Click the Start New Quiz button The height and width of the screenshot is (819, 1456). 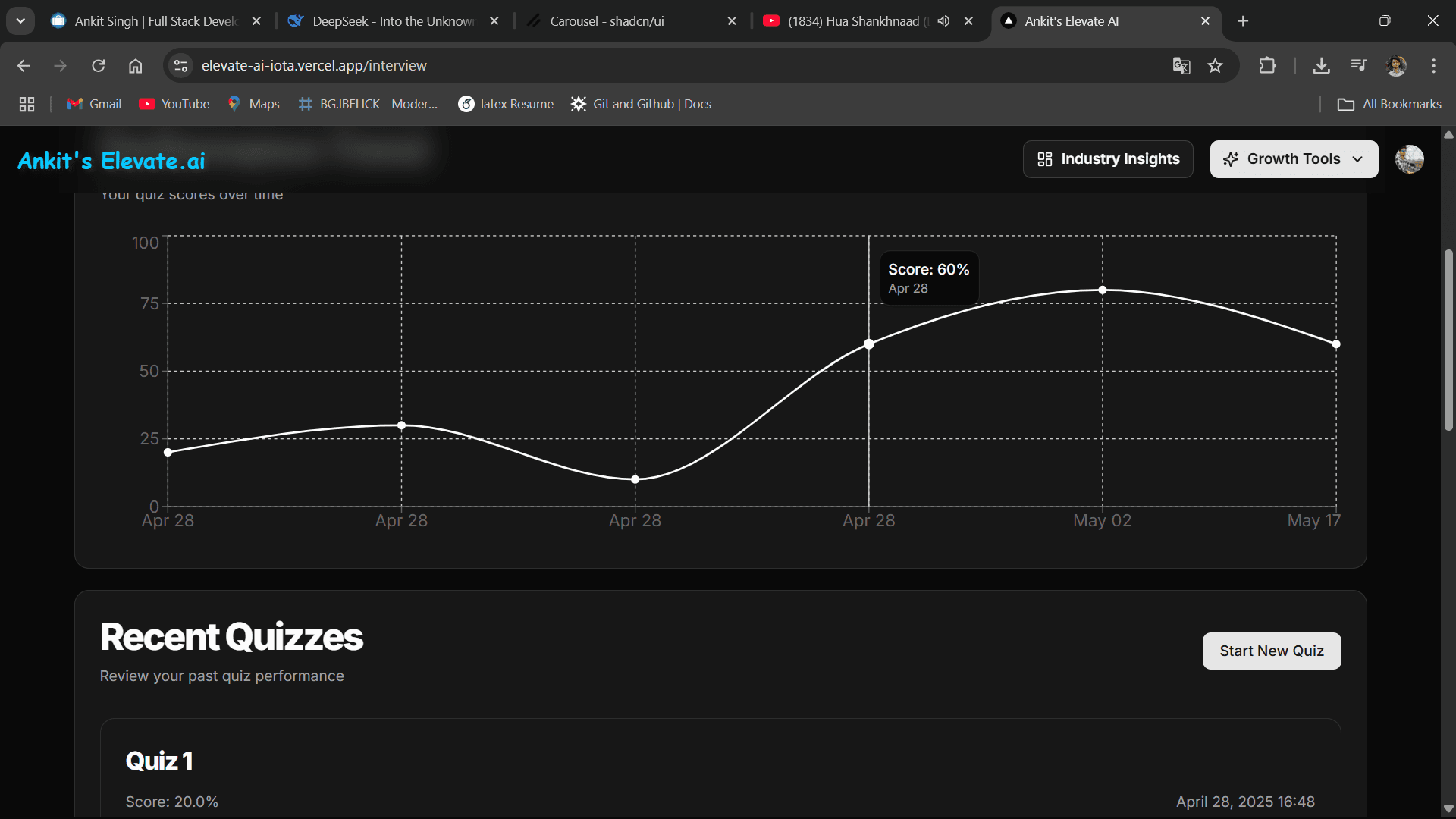(1272, 651)
